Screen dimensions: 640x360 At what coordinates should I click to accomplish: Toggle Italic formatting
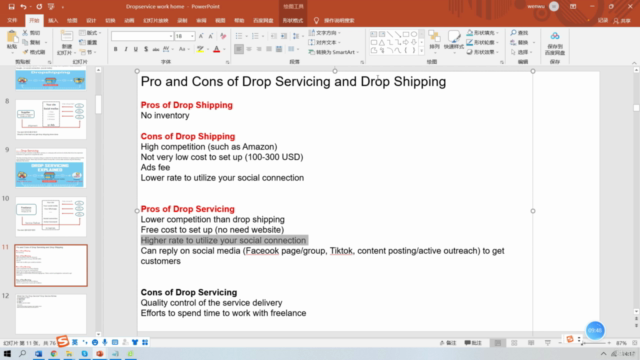126,49
